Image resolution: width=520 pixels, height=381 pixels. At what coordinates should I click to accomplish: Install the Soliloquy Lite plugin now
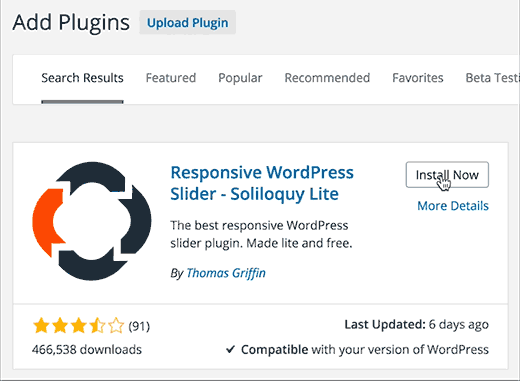[447, 175]
